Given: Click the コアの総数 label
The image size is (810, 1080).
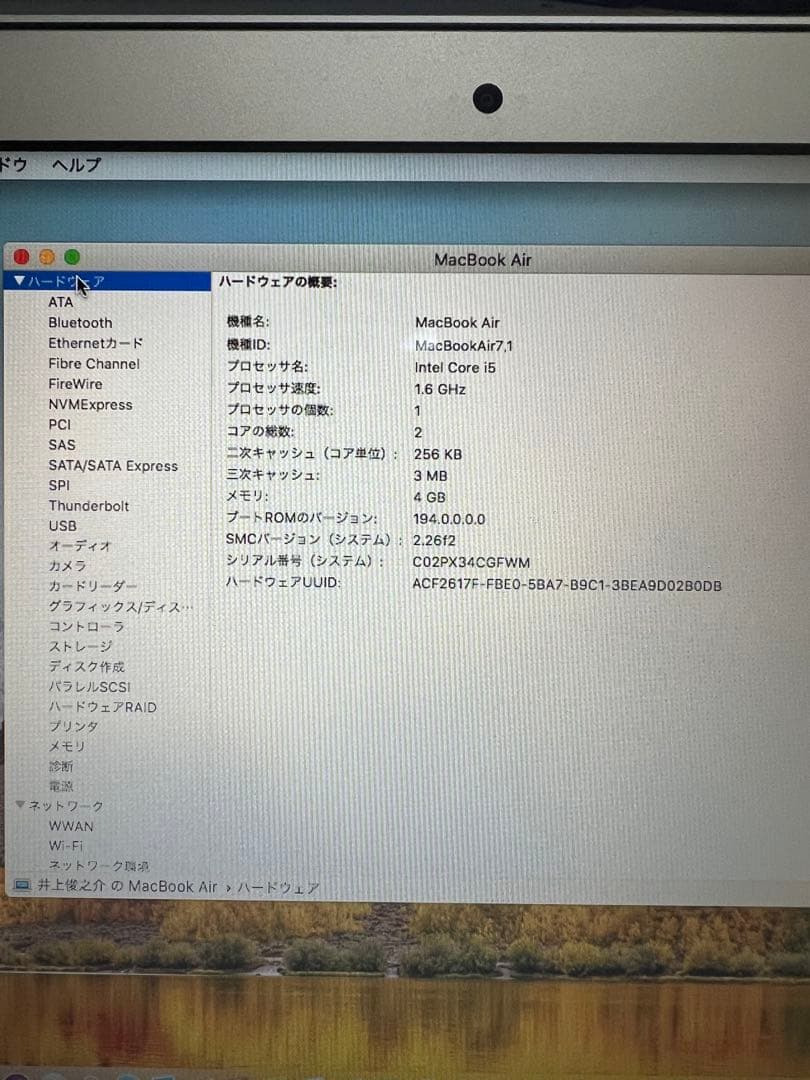Looking at the screenshot, I should point(260,431).
